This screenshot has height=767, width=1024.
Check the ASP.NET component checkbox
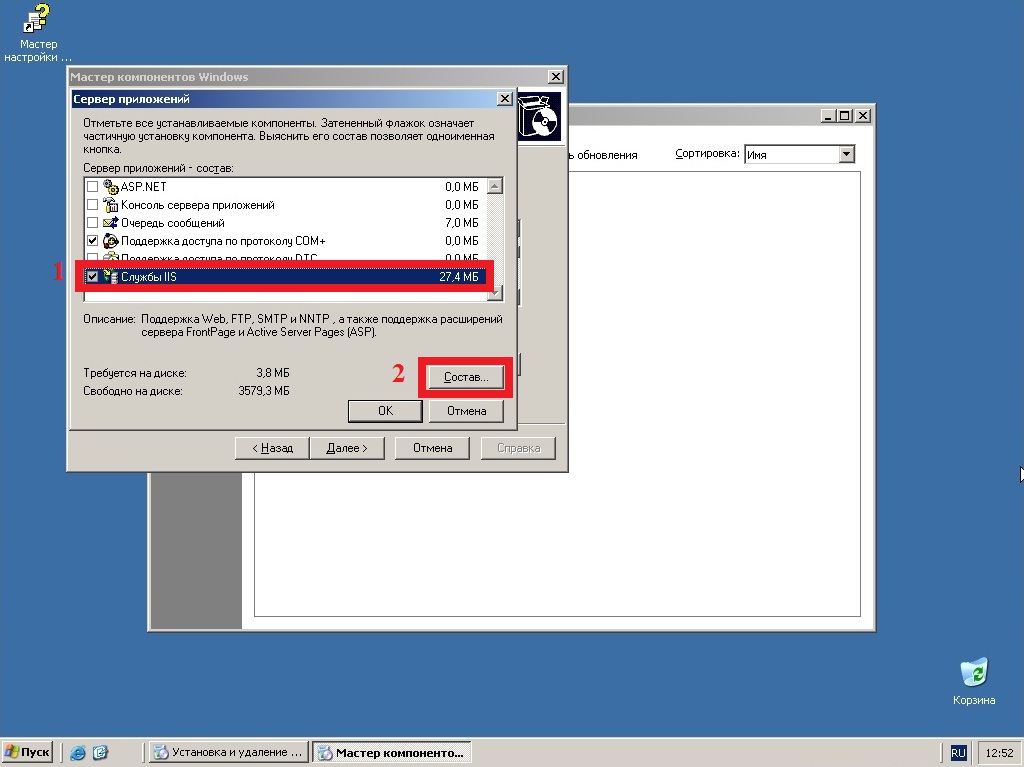point(93,187)
